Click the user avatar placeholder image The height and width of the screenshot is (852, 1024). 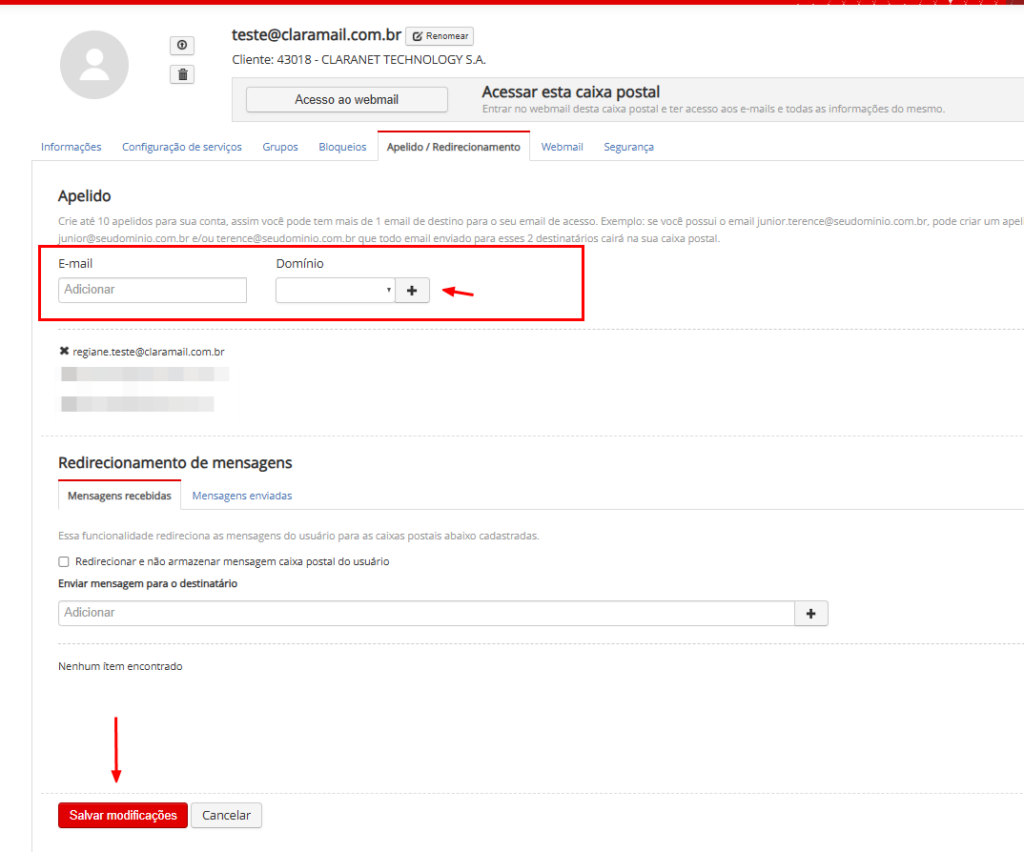pos(94,65)
